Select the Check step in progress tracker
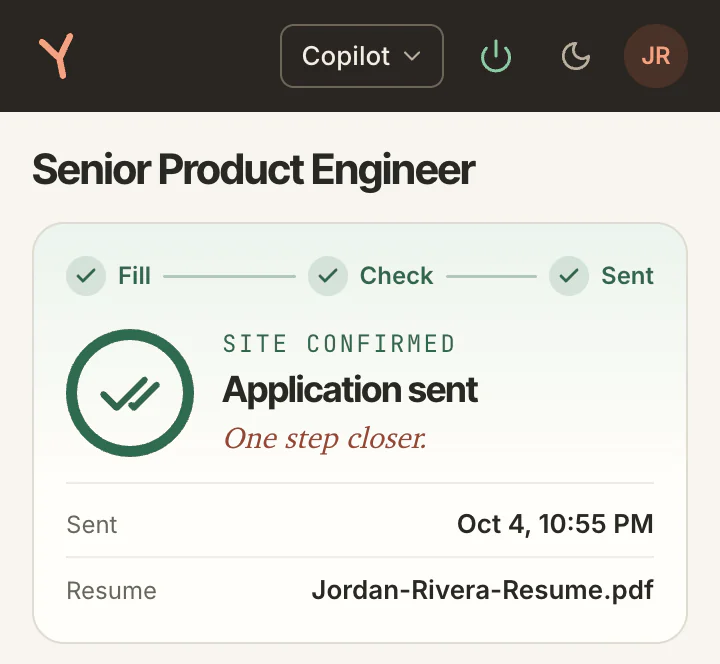The width and height of the screenshot is (720, 664). (x=371, y=276)
